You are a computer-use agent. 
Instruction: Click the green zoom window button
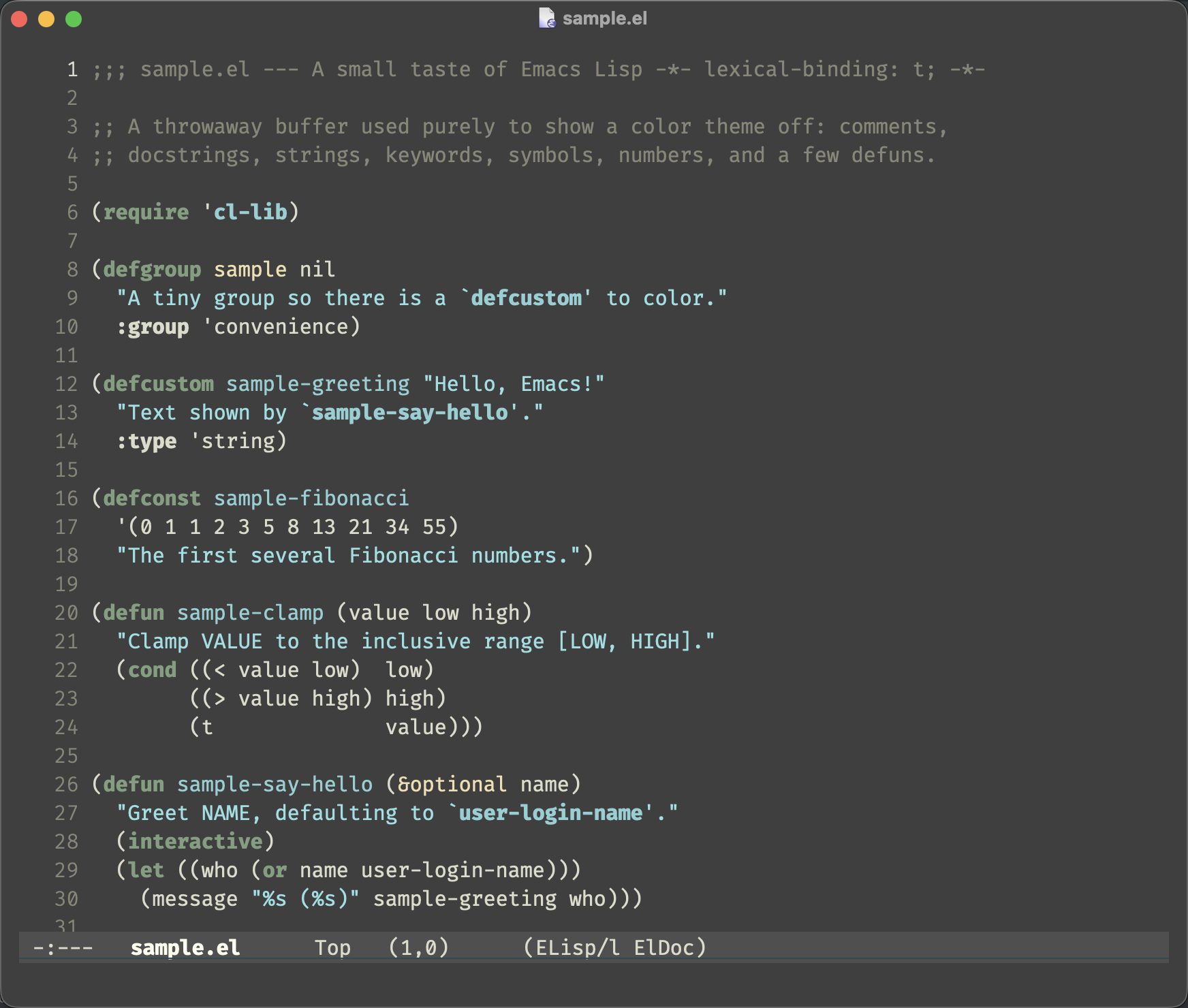click(74, 19)
